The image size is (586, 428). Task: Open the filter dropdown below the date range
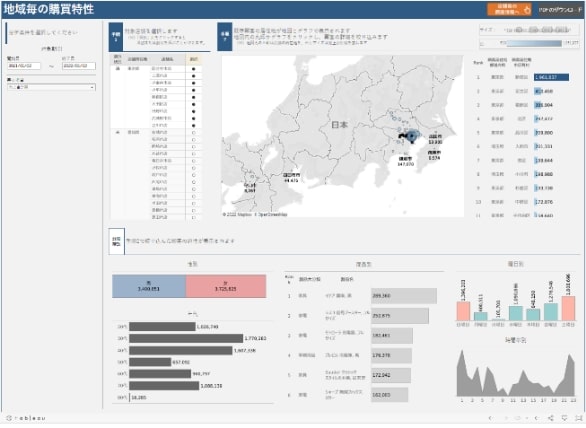51,87
